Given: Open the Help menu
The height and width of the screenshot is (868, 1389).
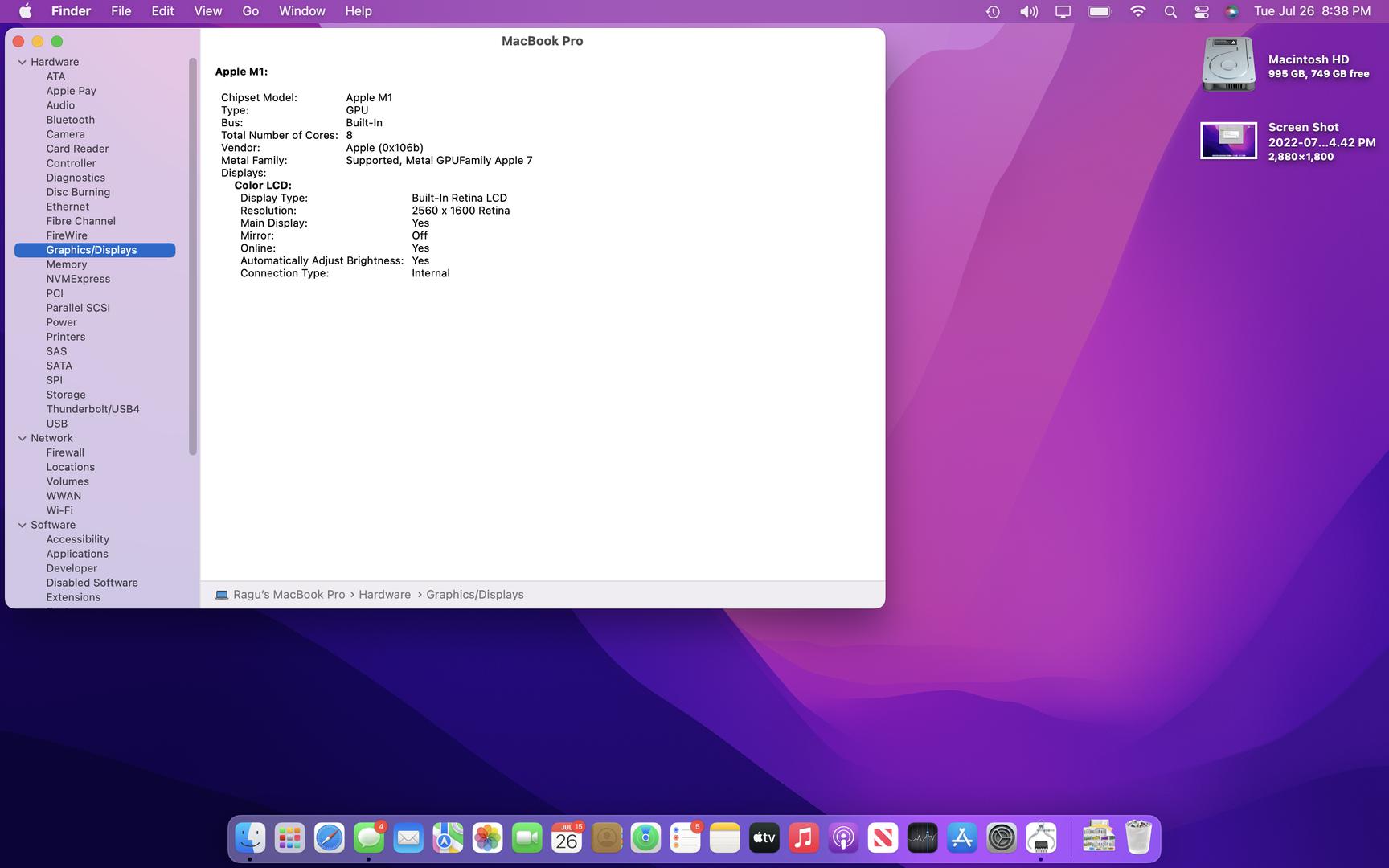Looking at the screenshot, I should (x=359, y=11).
